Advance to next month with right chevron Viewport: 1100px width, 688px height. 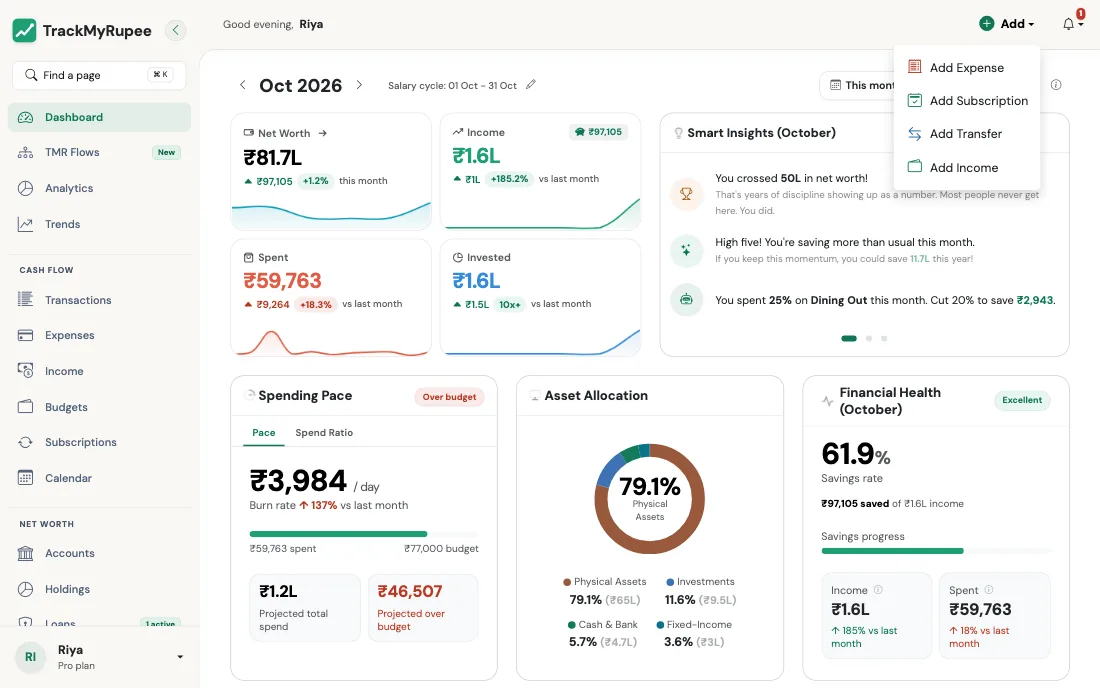pos(359,85)
